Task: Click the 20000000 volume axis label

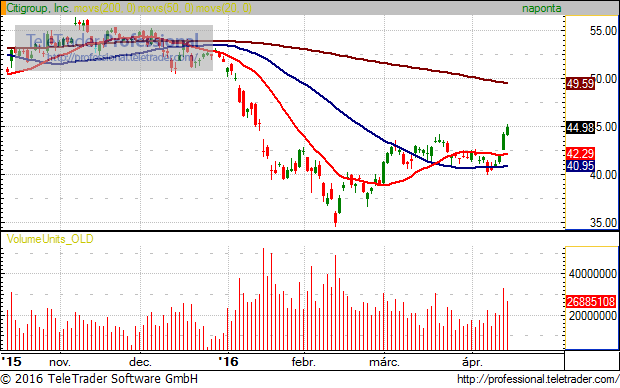Action: tap(593, 315)
